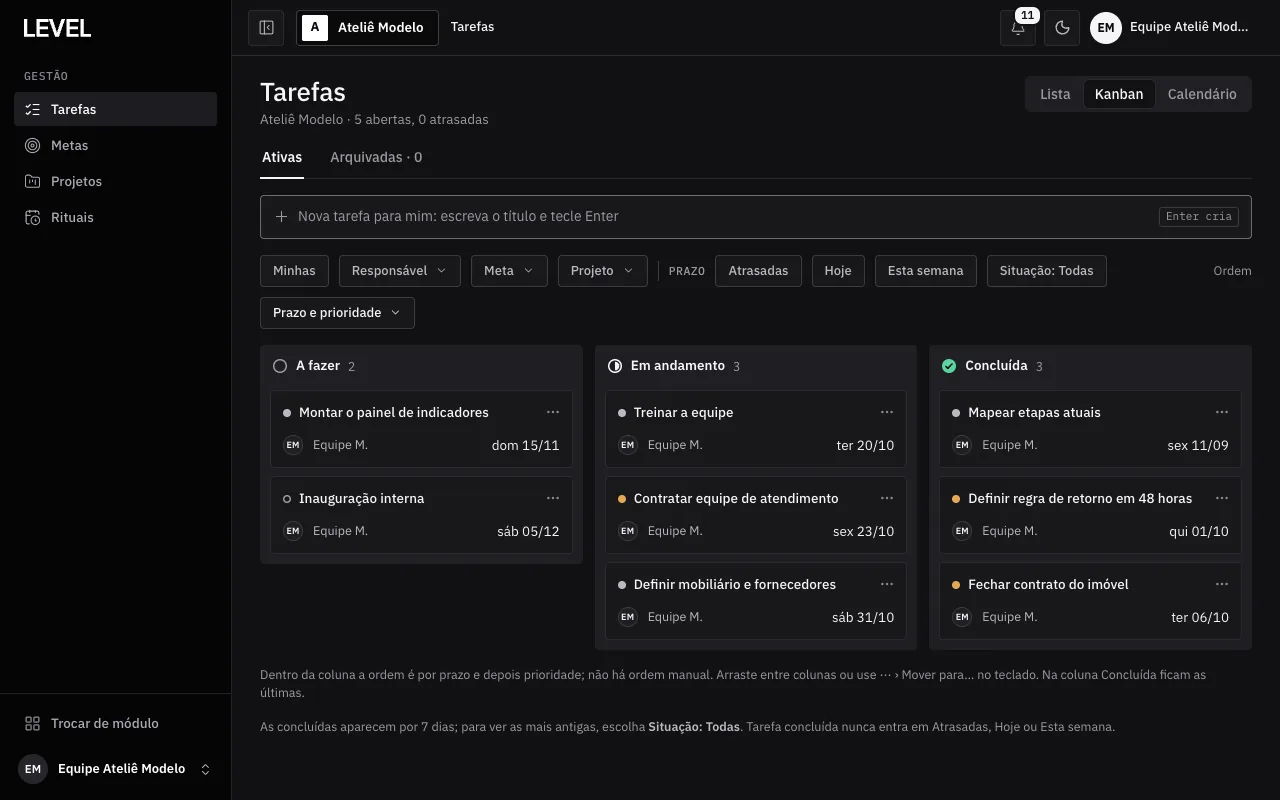Open options menu for Fechar contrato do imóvel
This screenshot has height=800, width=1280.
(x=1222, y=584)
